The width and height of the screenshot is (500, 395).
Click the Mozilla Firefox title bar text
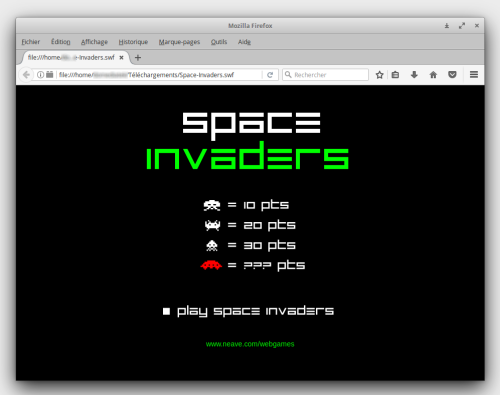pyautogui.click(x=250, y=26)
